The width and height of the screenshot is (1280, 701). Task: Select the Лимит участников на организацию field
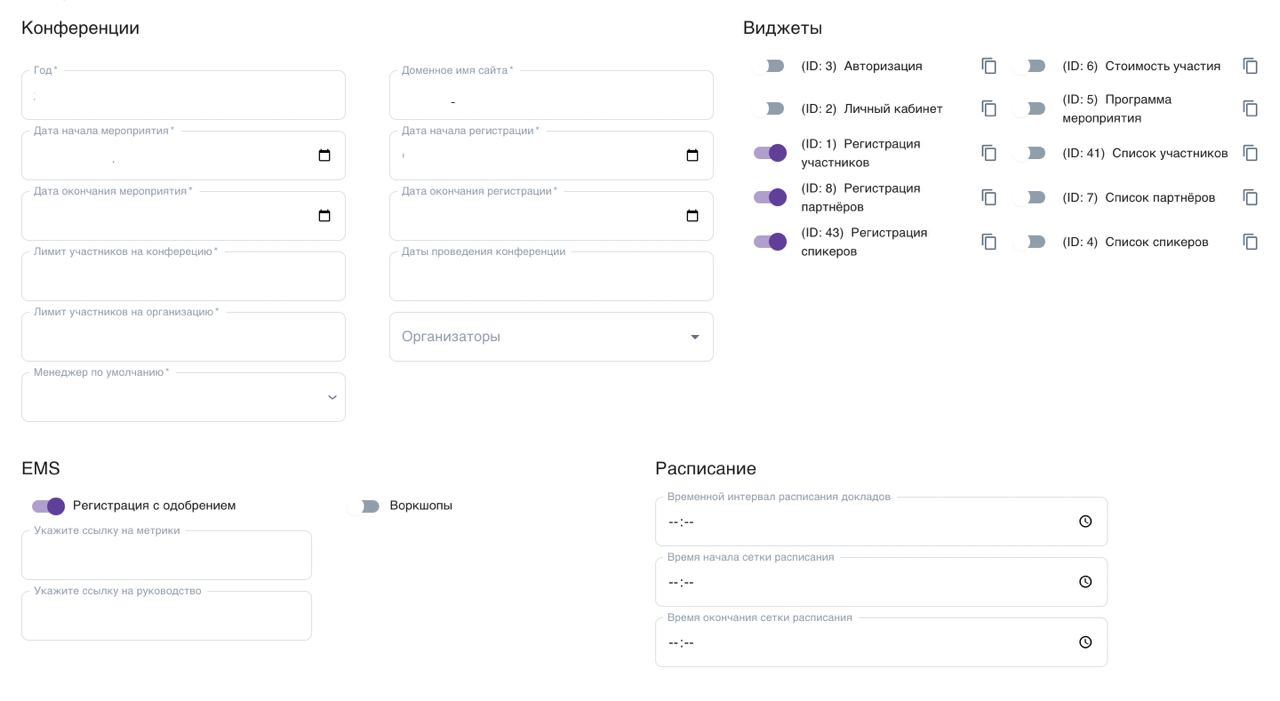(x=183, y=339)
